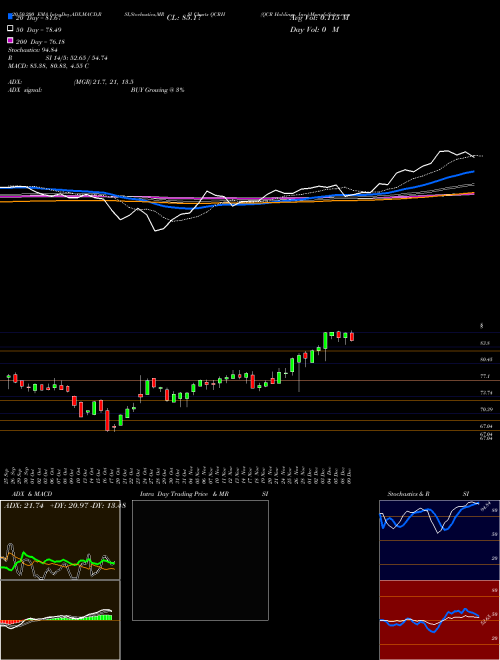Click 'BUY Growing @ 3%' signal text
500x660 pixels.
click(x=157, y=90)
